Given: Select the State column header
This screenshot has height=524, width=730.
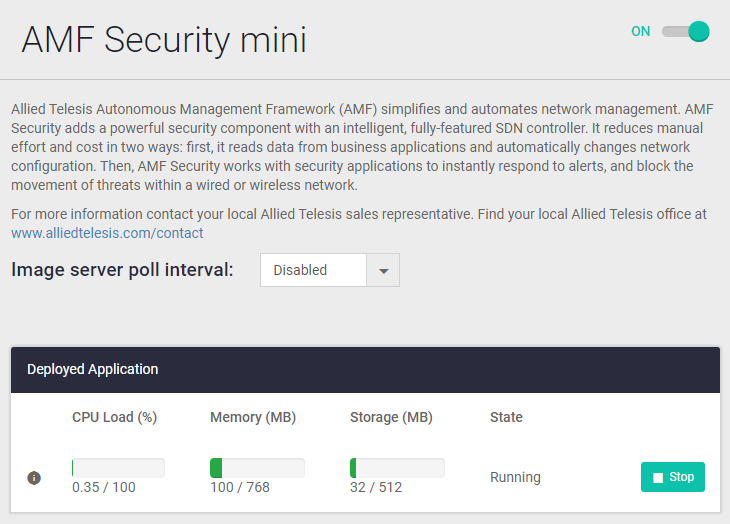Looking at the screenshot, I should click(506, 417).
